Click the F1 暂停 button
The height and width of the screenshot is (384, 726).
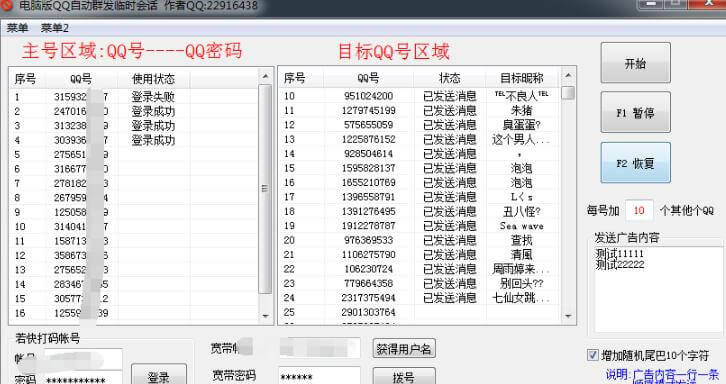pyautogui.click(x=635, y=112)
